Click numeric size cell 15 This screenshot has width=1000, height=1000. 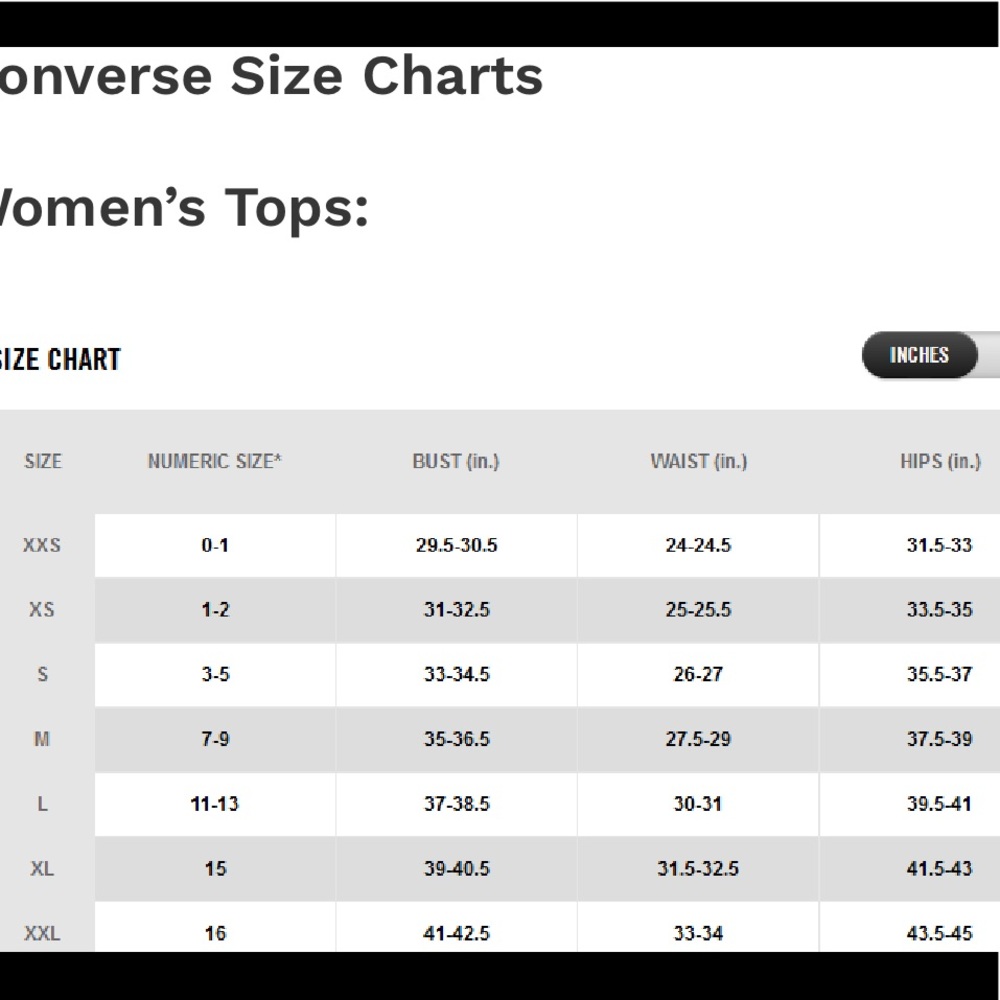[x=216, y=869]
